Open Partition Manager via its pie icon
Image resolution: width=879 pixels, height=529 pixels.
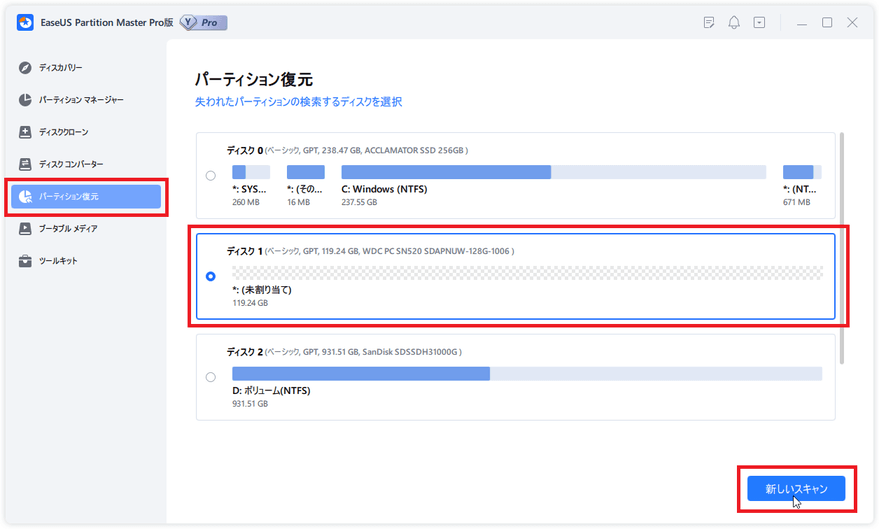click(x=26, y=100)
